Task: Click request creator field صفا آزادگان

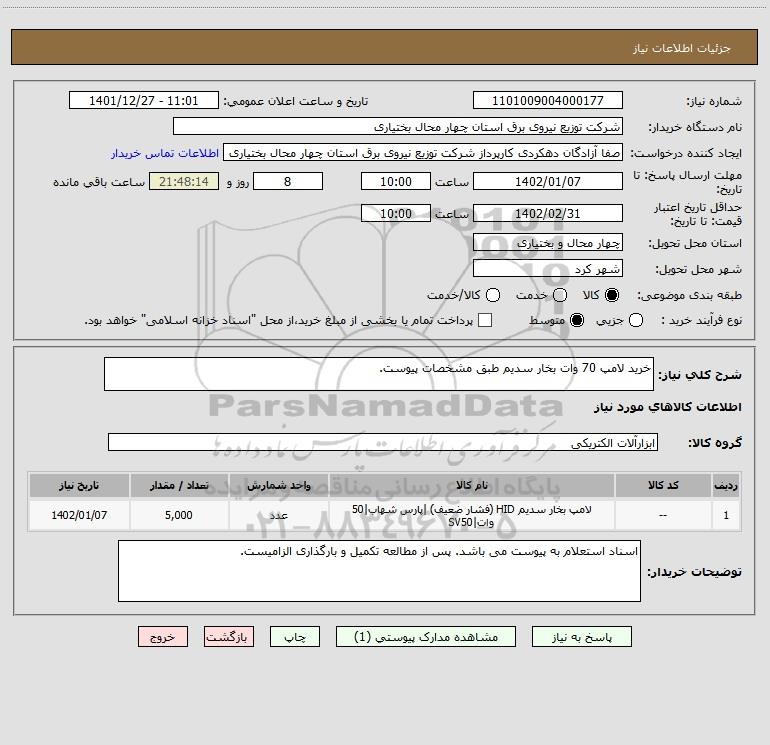Action: click(x=423, y=152)
